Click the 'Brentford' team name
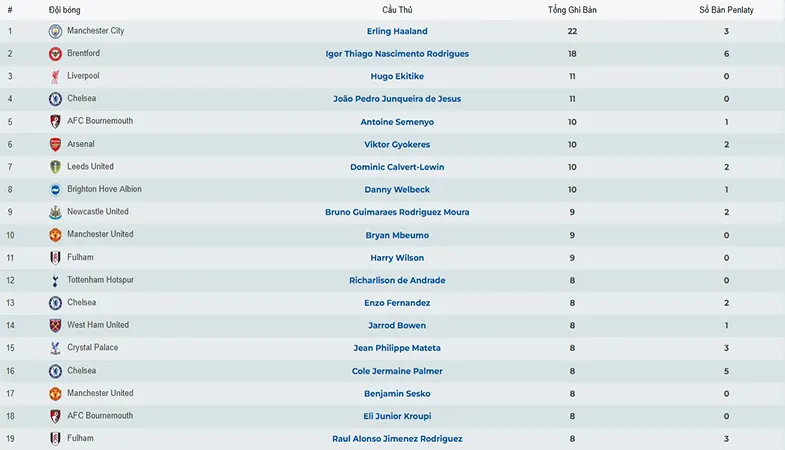 tap(84, 53)
